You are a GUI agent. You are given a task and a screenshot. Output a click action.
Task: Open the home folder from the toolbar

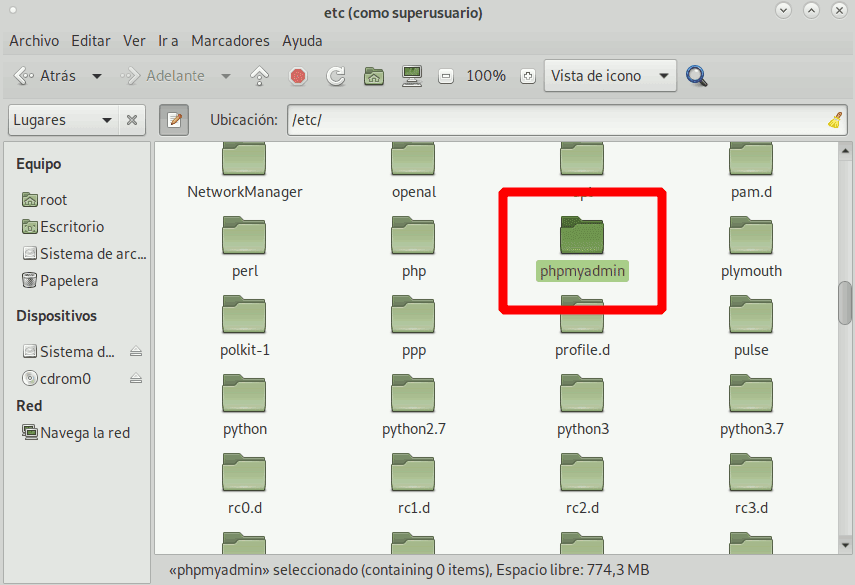[x=374, y=76]
